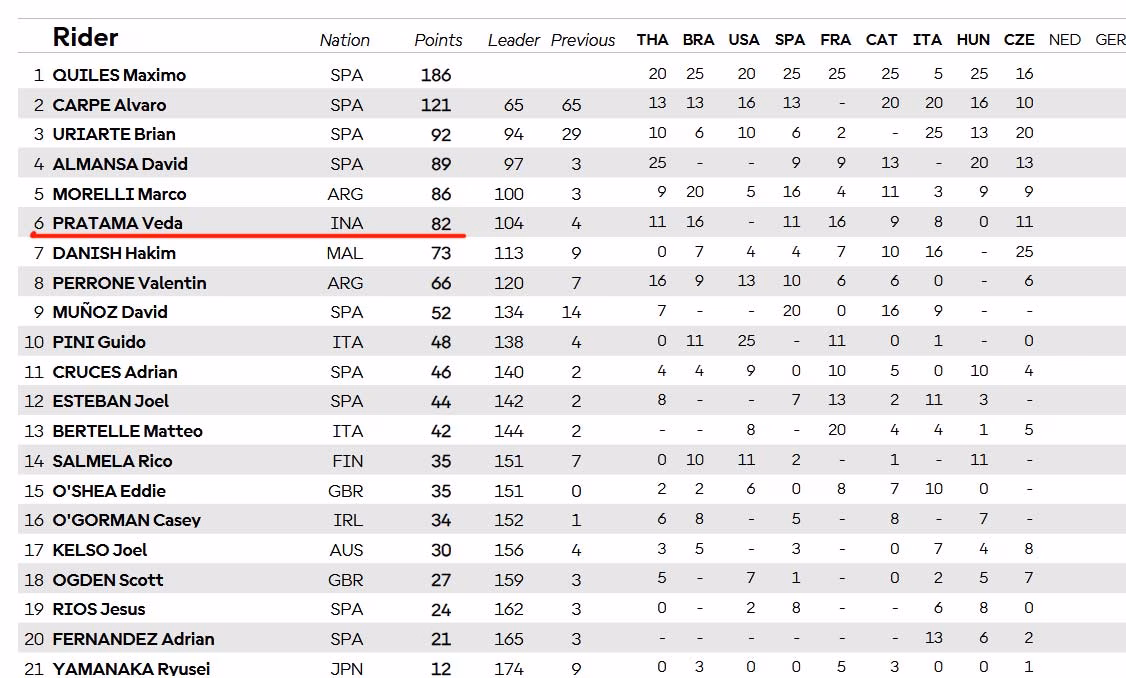Open the THA race column
Viewport: 1126px width, 678px height.
tap(652, 40)
